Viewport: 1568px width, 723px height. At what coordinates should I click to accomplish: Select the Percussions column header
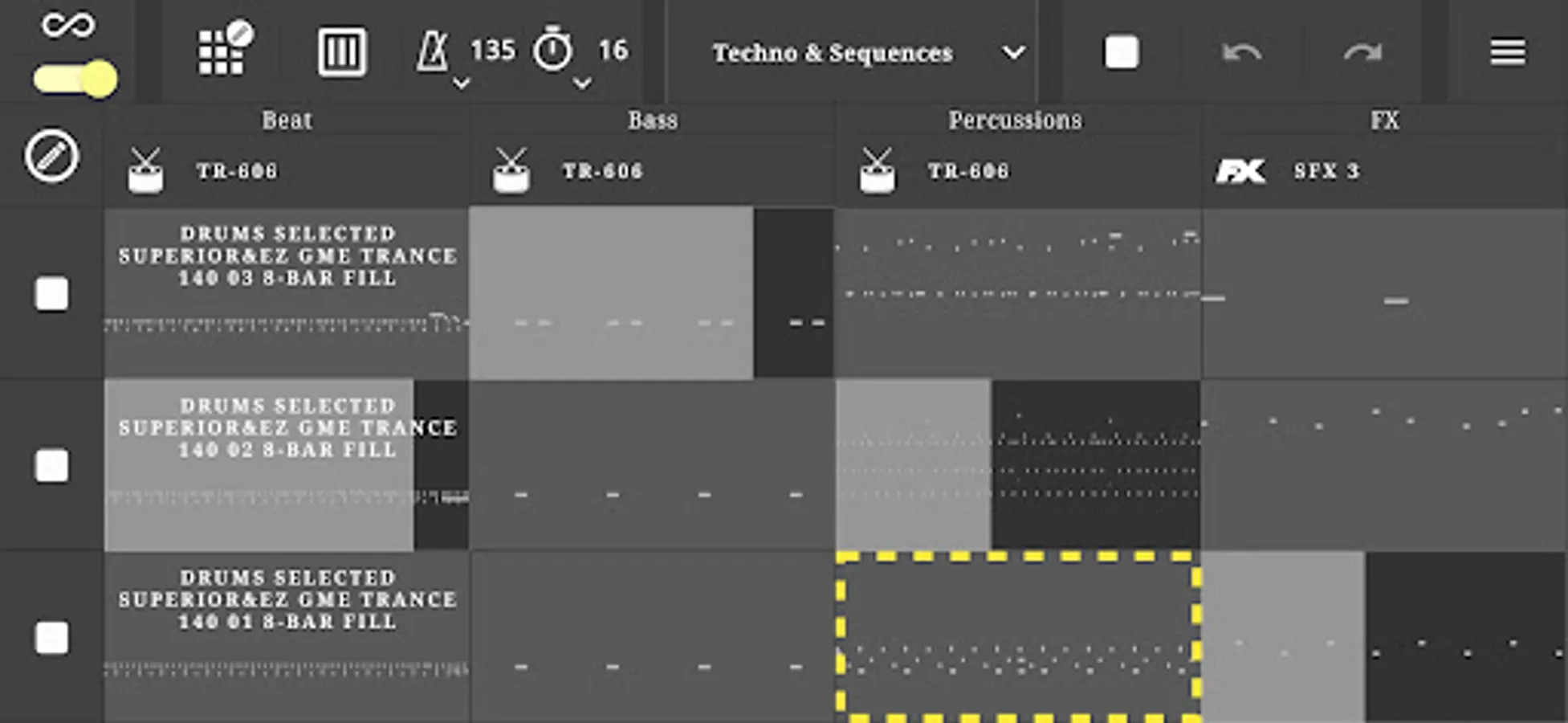click(x=1015, y=120)
